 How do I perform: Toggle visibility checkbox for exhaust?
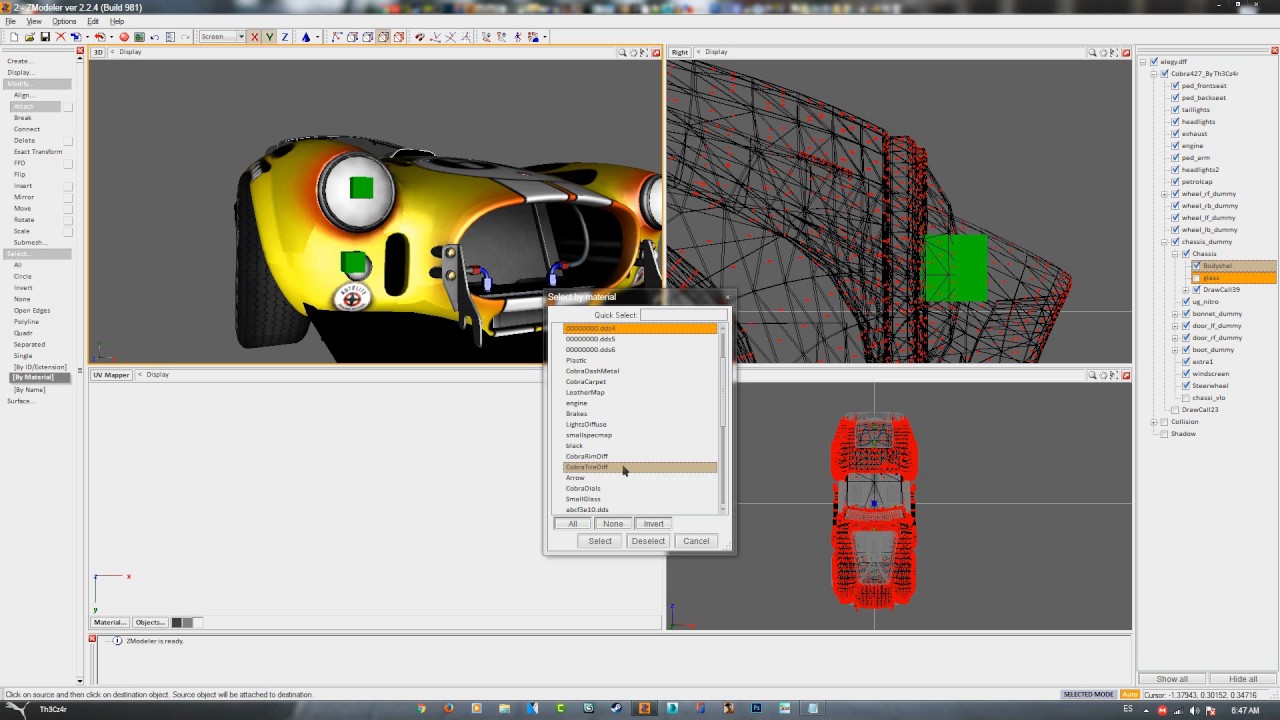tap(1175, 134)
